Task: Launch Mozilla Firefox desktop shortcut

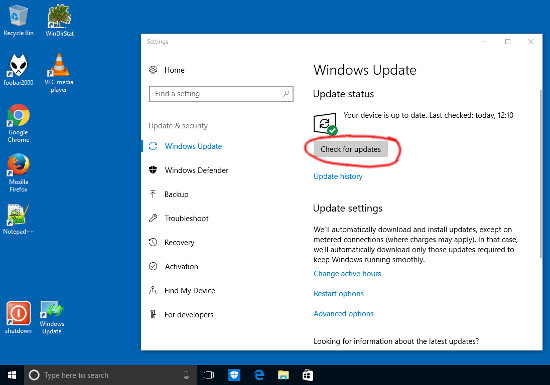Action: click(18, 173)
